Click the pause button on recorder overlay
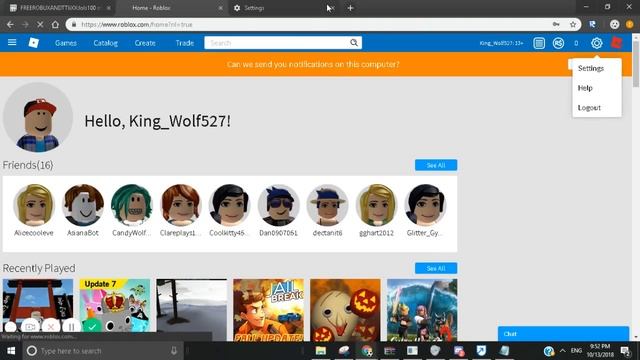The height and width of the screenshot is (360, 640). click(x=71, y=327)
